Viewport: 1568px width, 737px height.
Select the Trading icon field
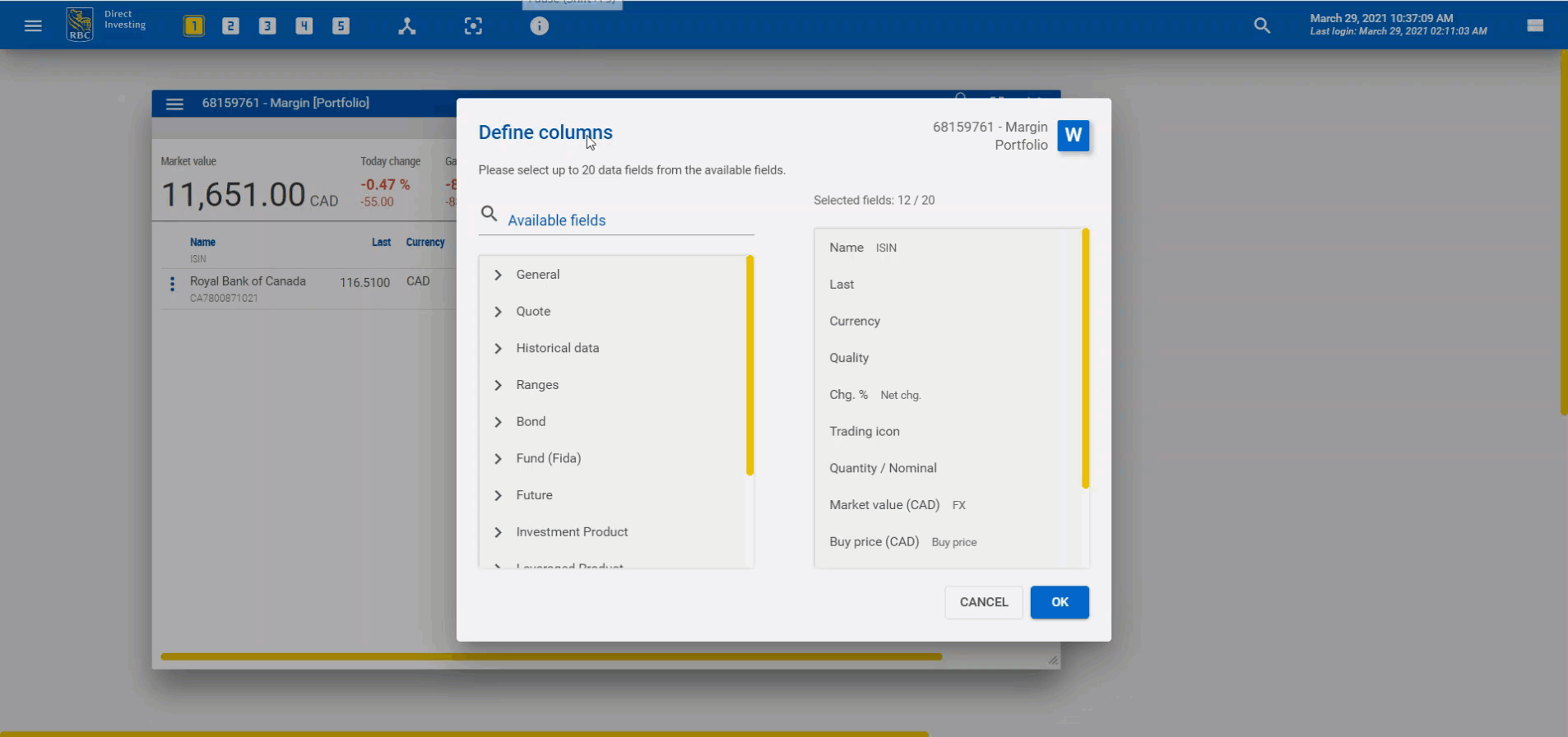tap(948, 431)
